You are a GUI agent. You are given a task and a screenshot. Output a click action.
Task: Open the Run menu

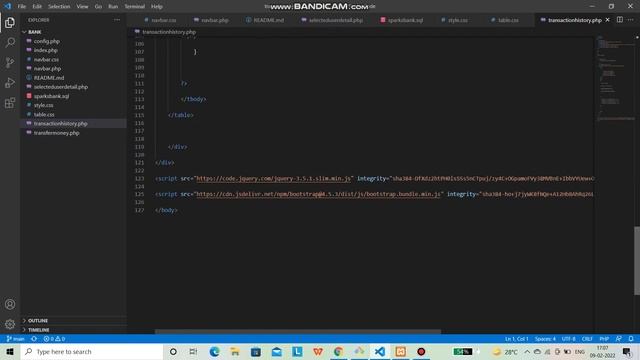click(x=113, y=7)
